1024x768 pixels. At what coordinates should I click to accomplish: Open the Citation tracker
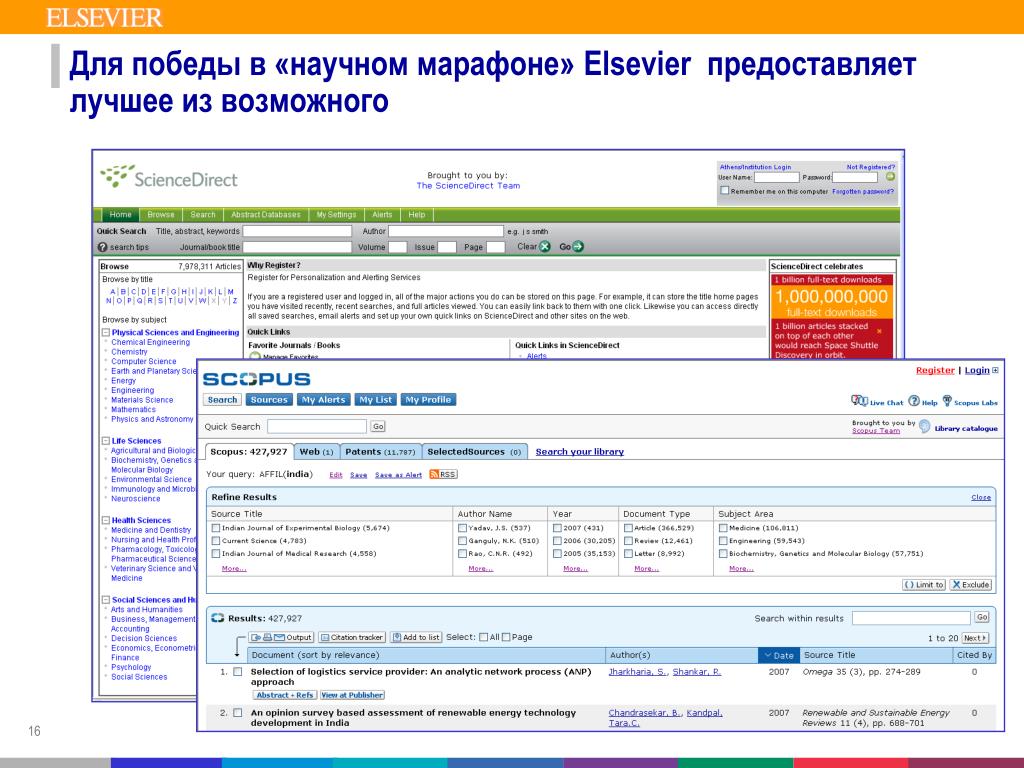click(x=351, y=637)
